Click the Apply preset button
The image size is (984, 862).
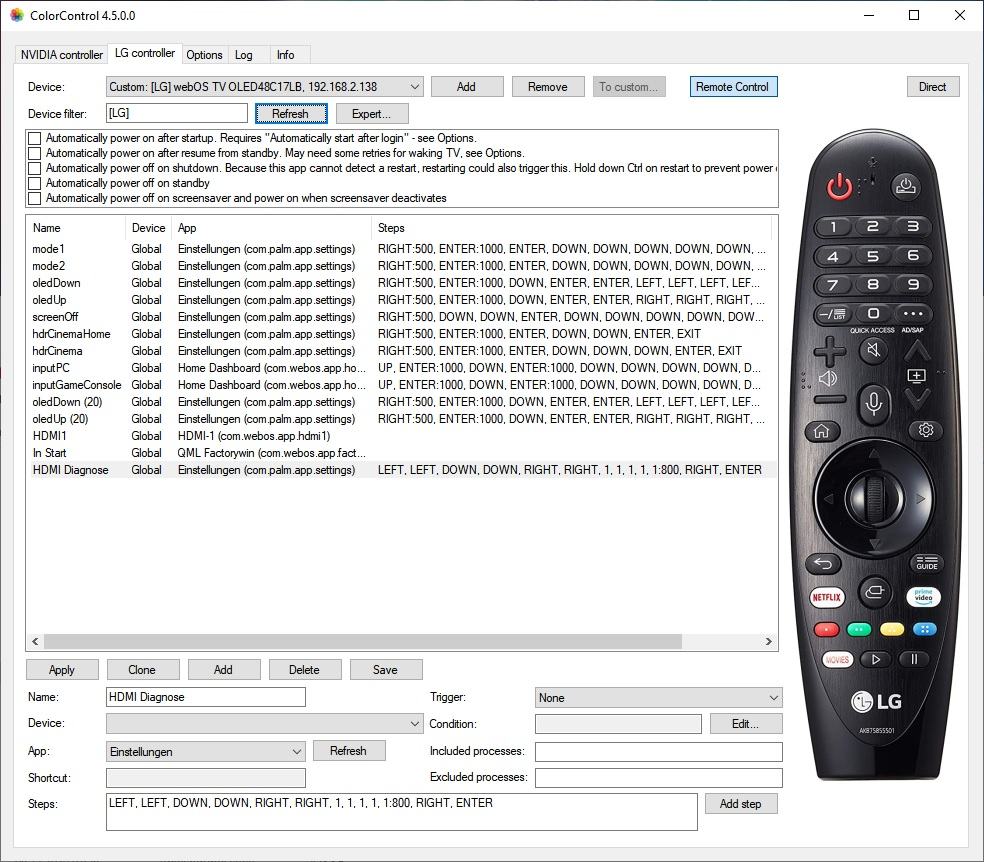point(62,669)
